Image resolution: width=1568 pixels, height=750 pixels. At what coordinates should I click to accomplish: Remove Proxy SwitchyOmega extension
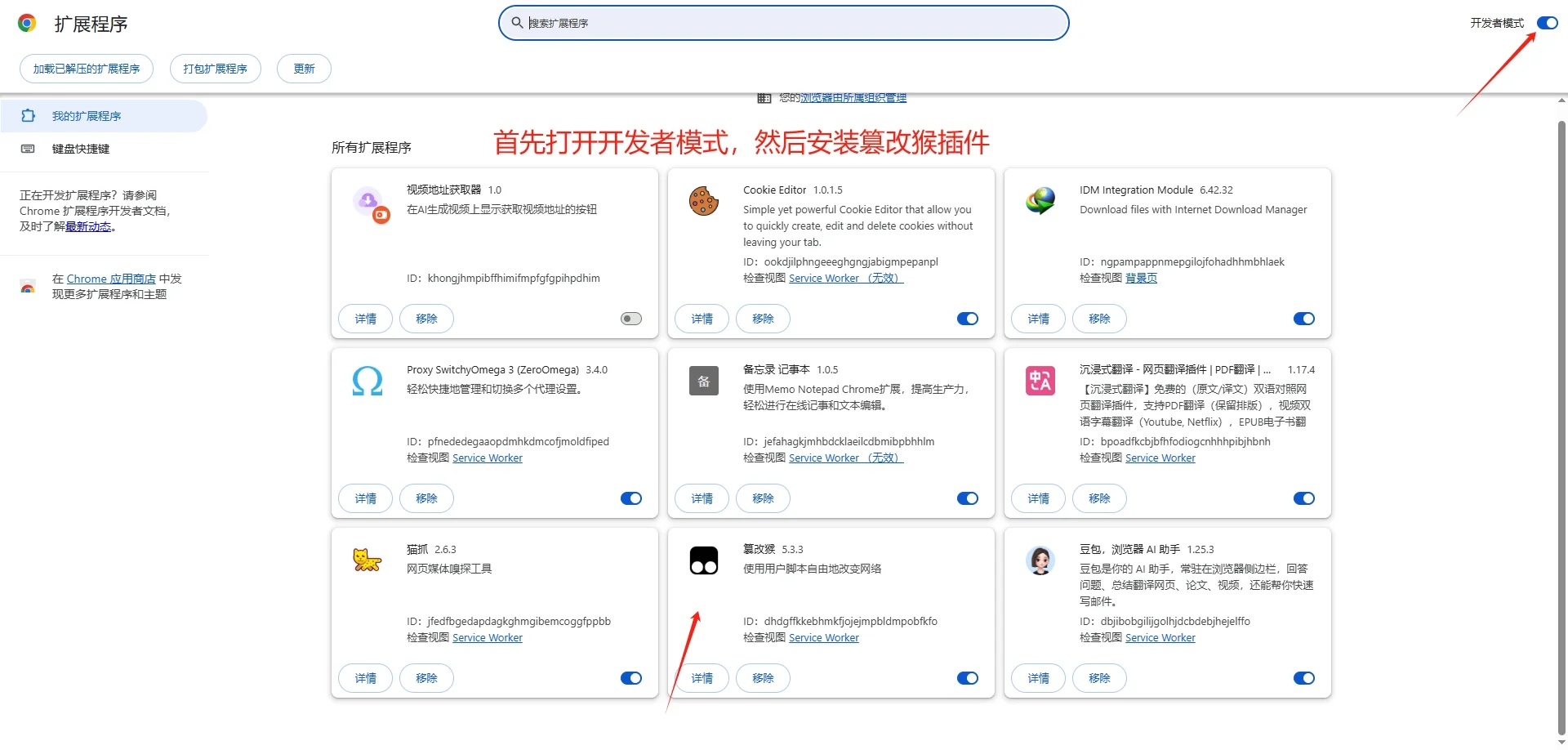(426, 498)
